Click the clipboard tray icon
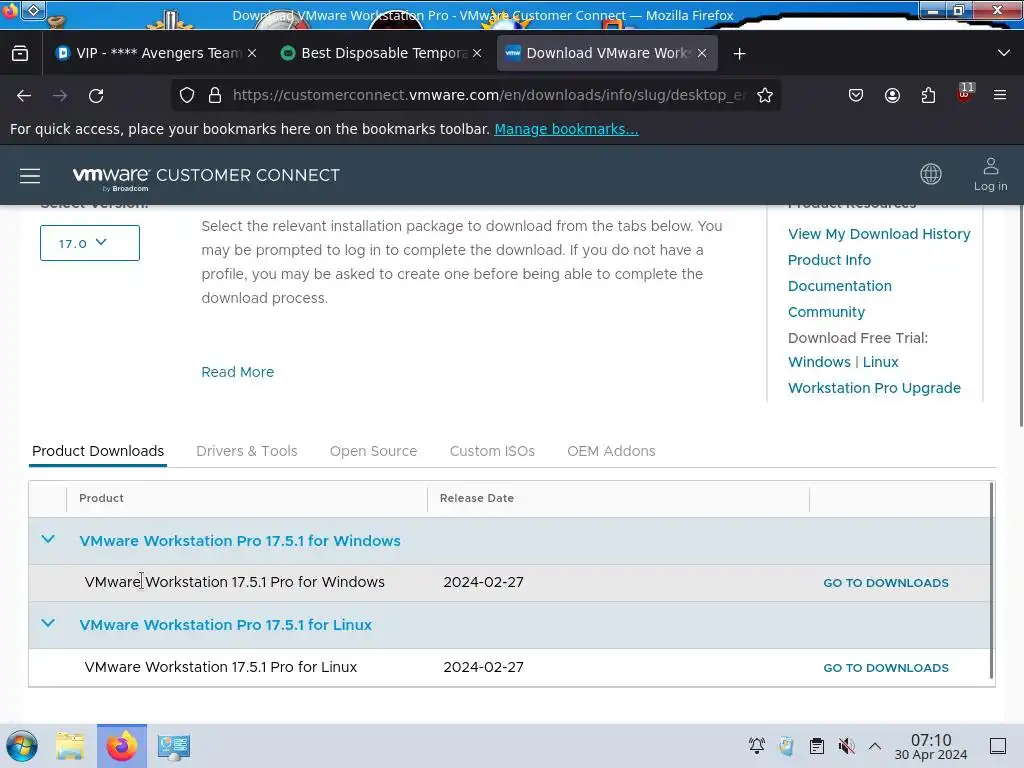The height and width of the screenshot is (768, 1024). (816, 746)
